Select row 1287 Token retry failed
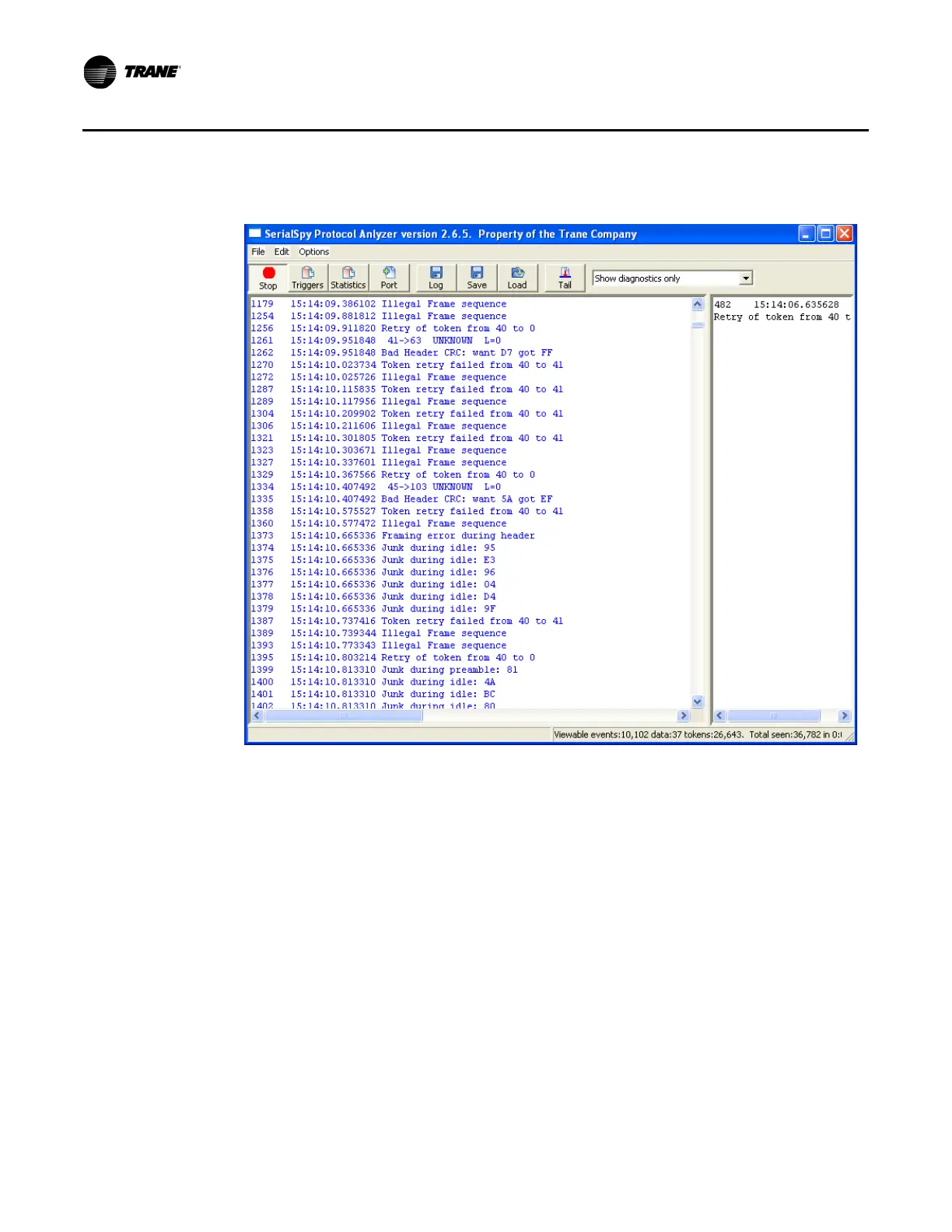 (x=407, y=390)
